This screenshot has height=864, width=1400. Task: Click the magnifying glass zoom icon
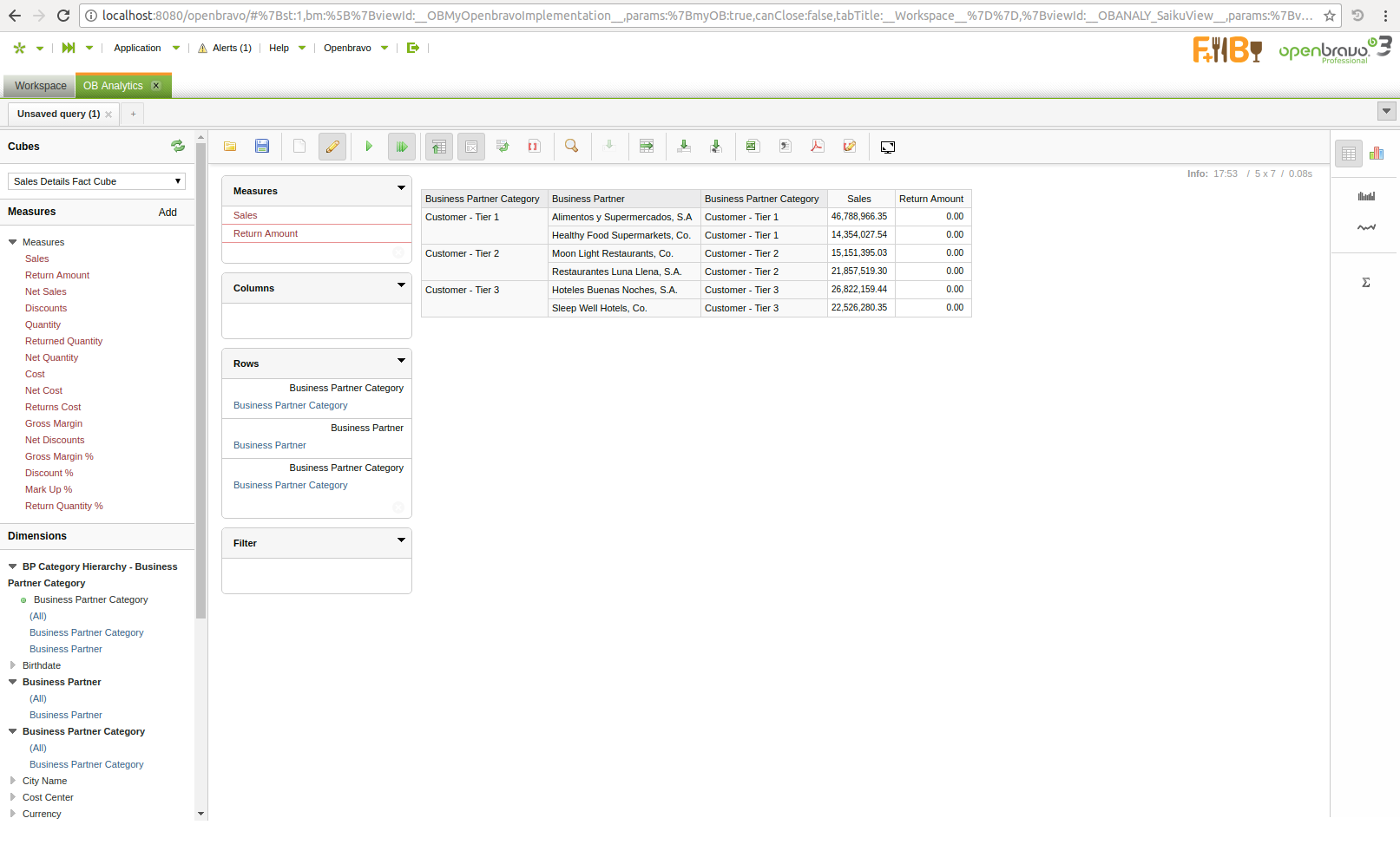(x=571, y=147)
